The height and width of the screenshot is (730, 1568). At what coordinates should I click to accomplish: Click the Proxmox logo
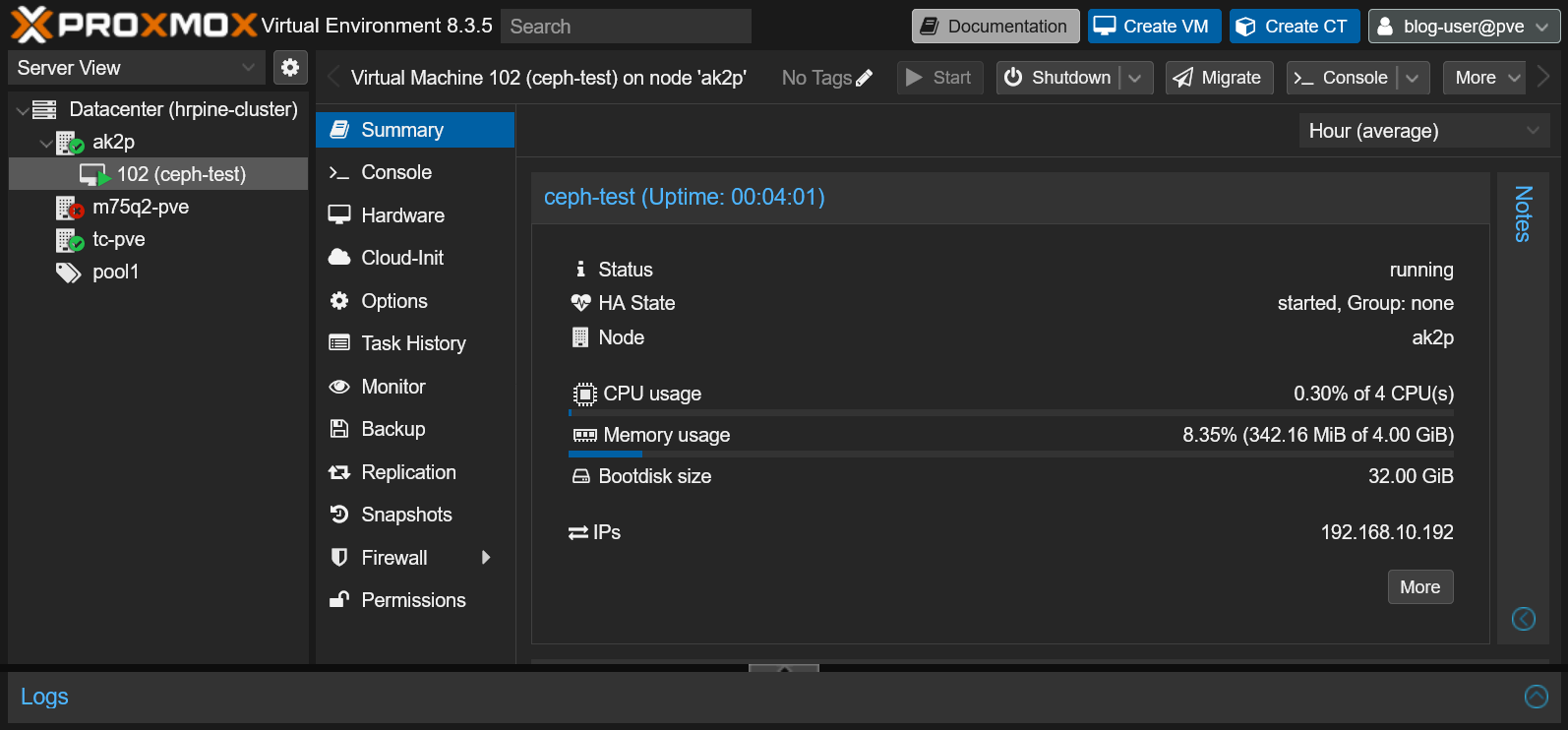134,25
